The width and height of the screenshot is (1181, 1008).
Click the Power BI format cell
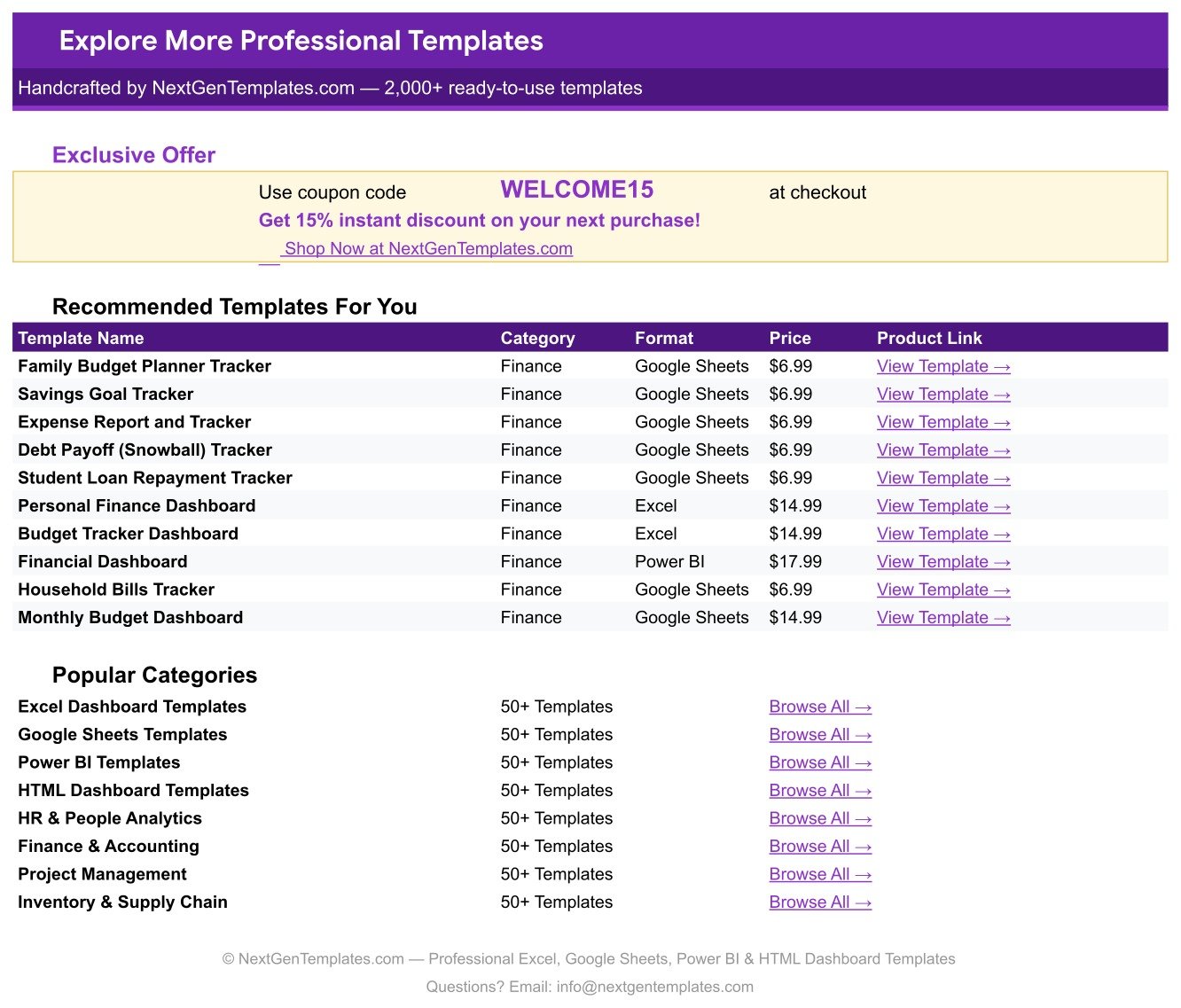tap(669, 562)
